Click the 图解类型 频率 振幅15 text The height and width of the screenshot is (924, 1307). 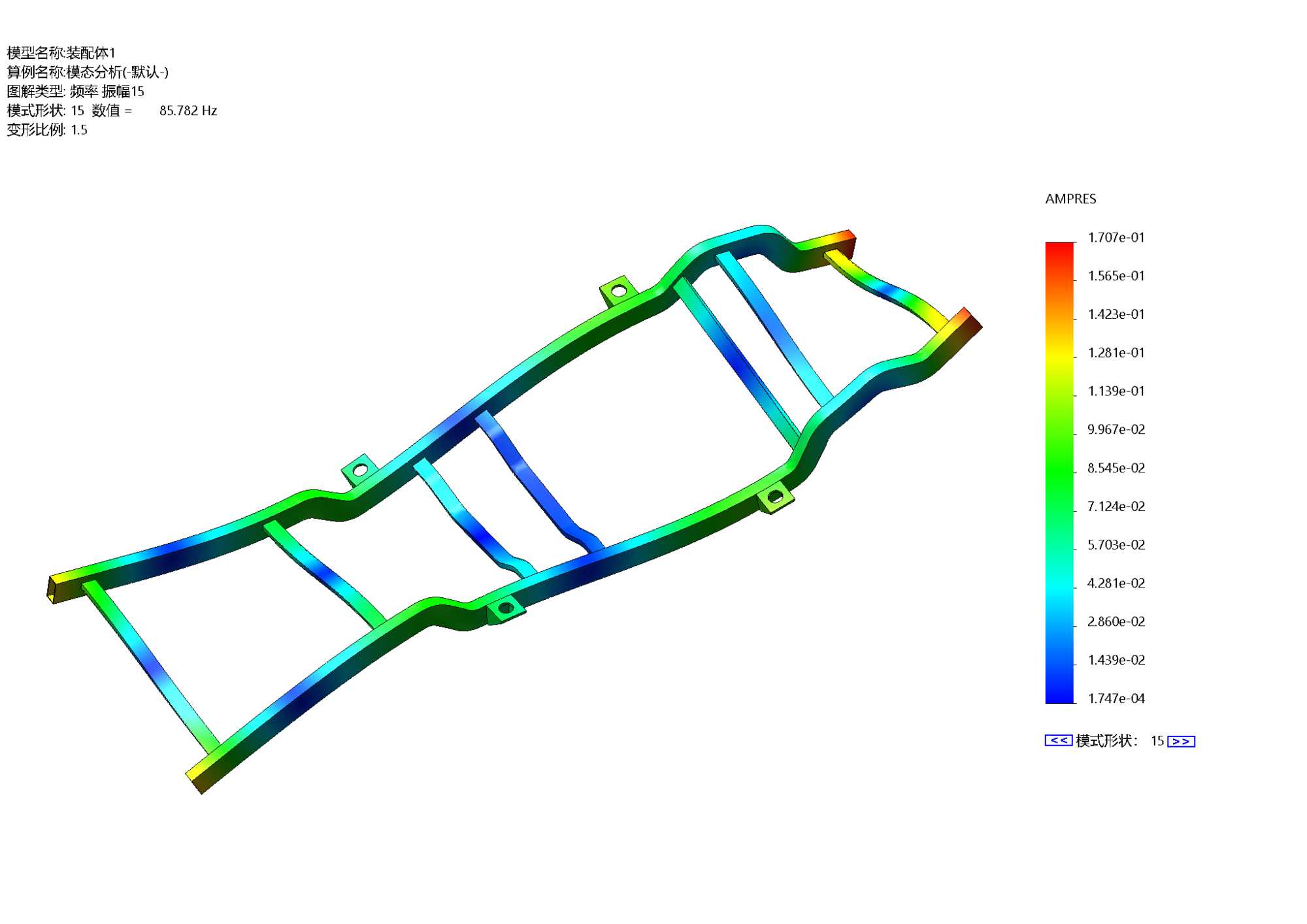pos(75,91)
